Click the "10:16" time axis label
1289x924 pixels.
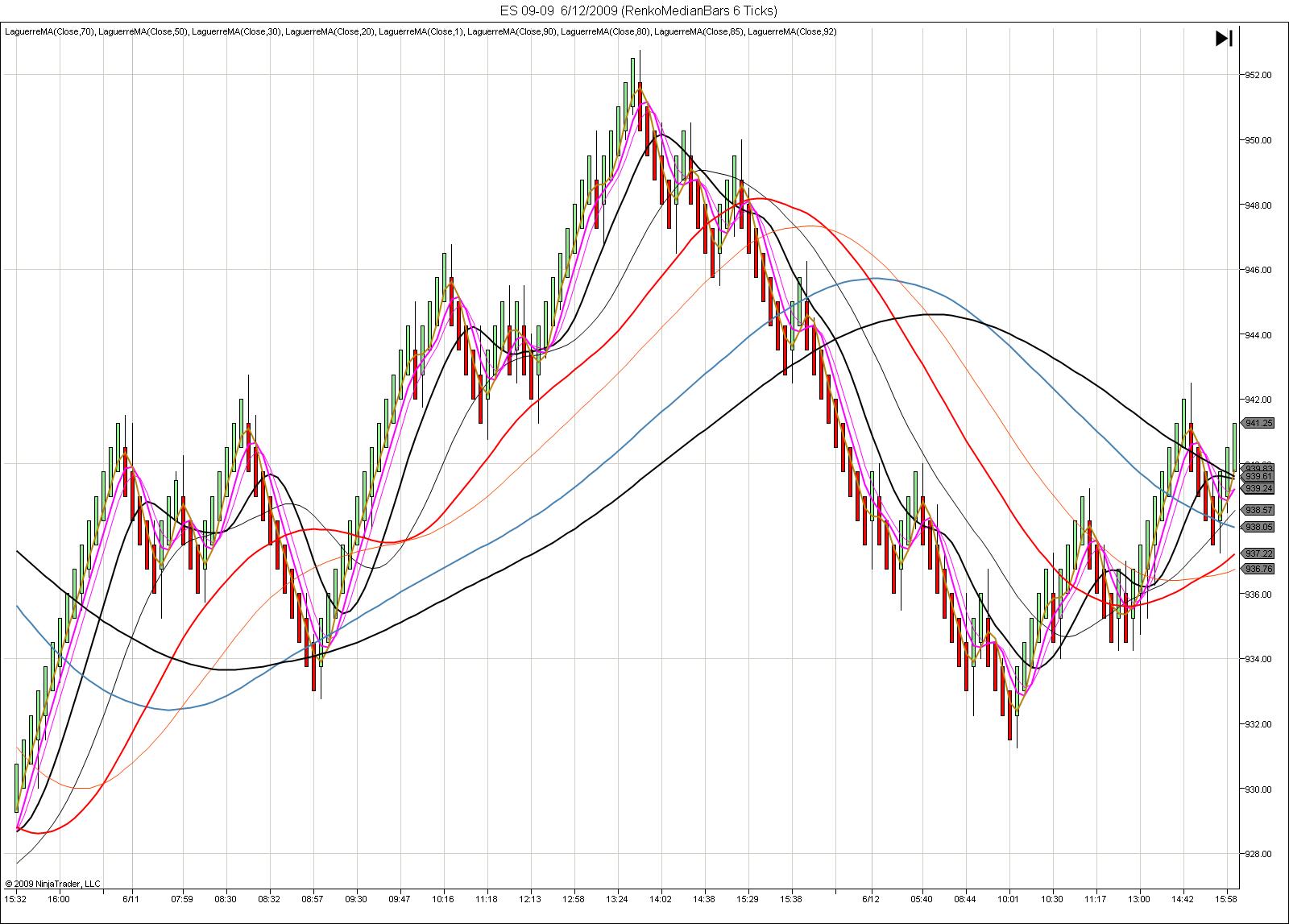[x=443, y=899]
